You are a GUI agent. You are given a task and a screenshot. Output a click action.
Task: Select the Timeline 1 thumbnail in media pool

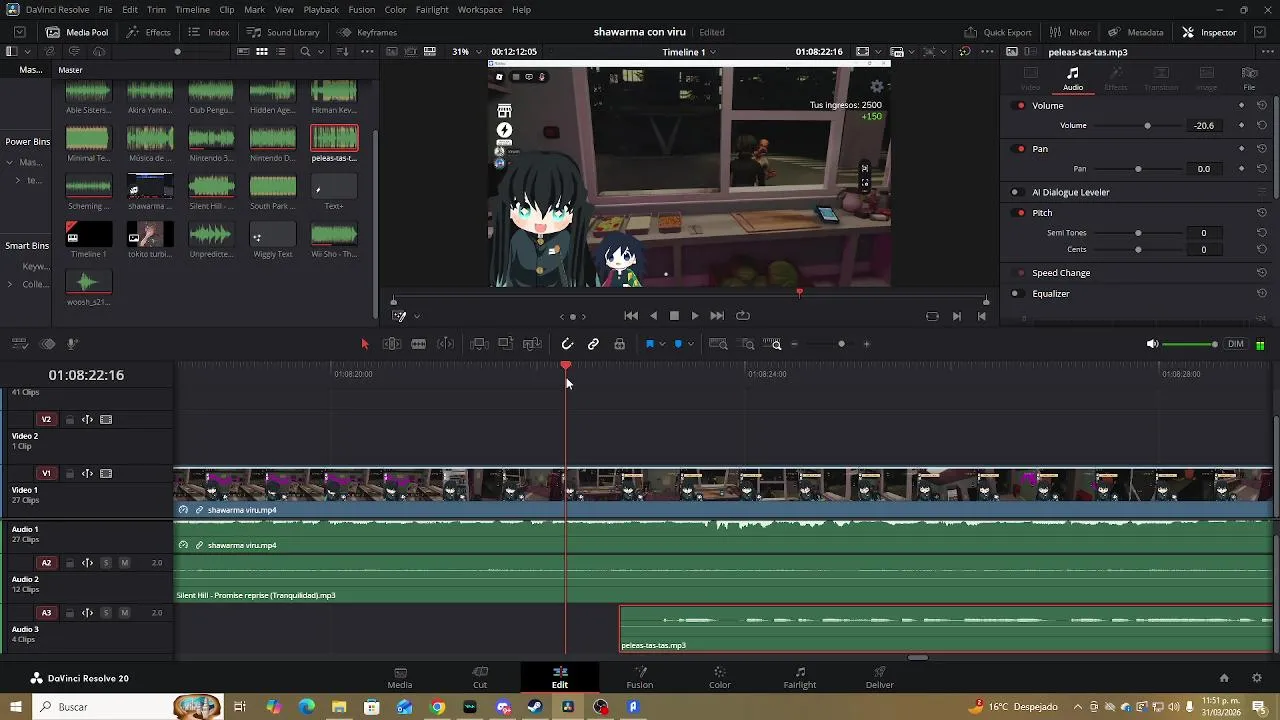point(88,235)
